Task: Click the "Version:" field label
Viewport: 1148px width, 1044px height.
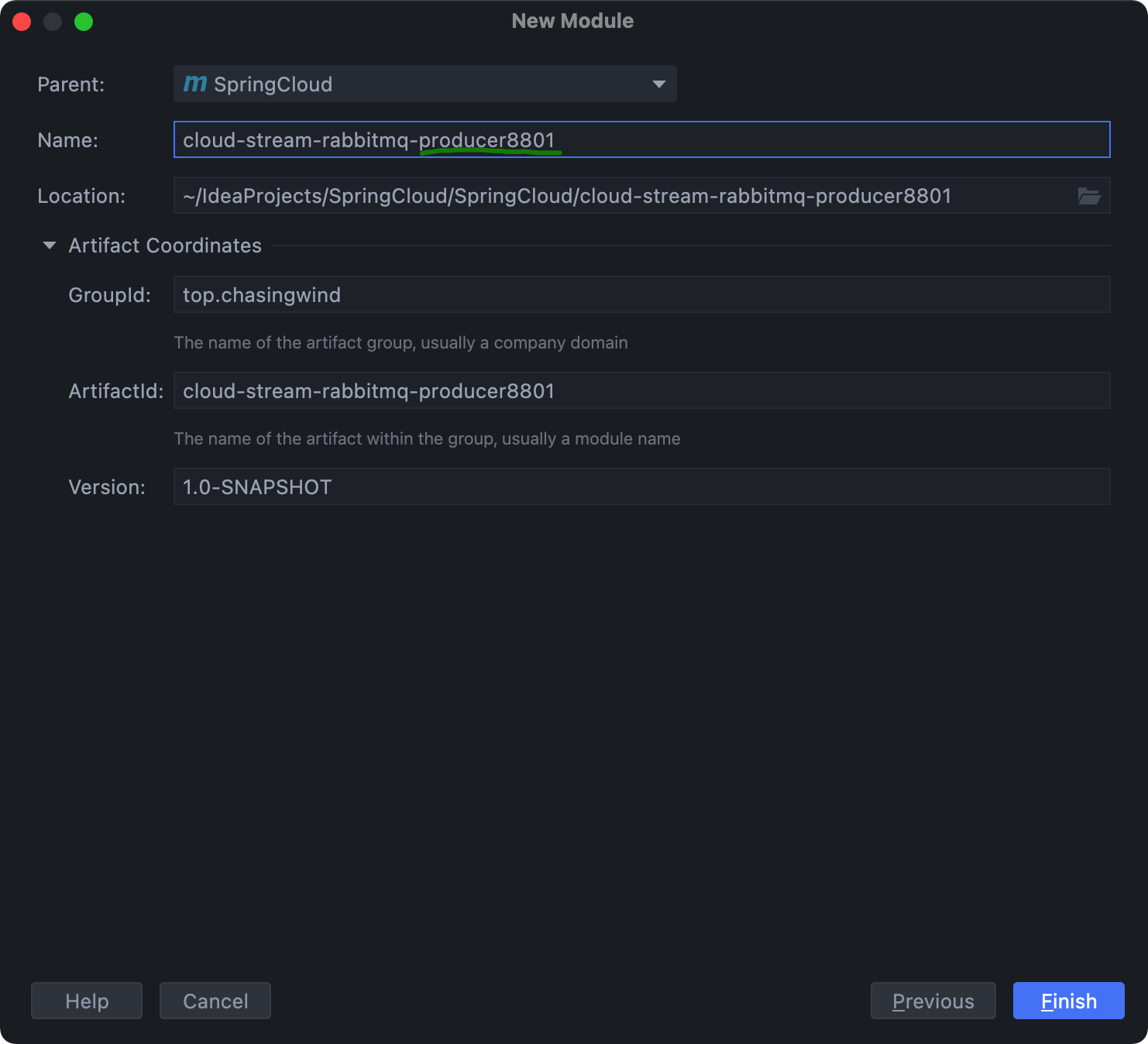Action: point(107,487)
